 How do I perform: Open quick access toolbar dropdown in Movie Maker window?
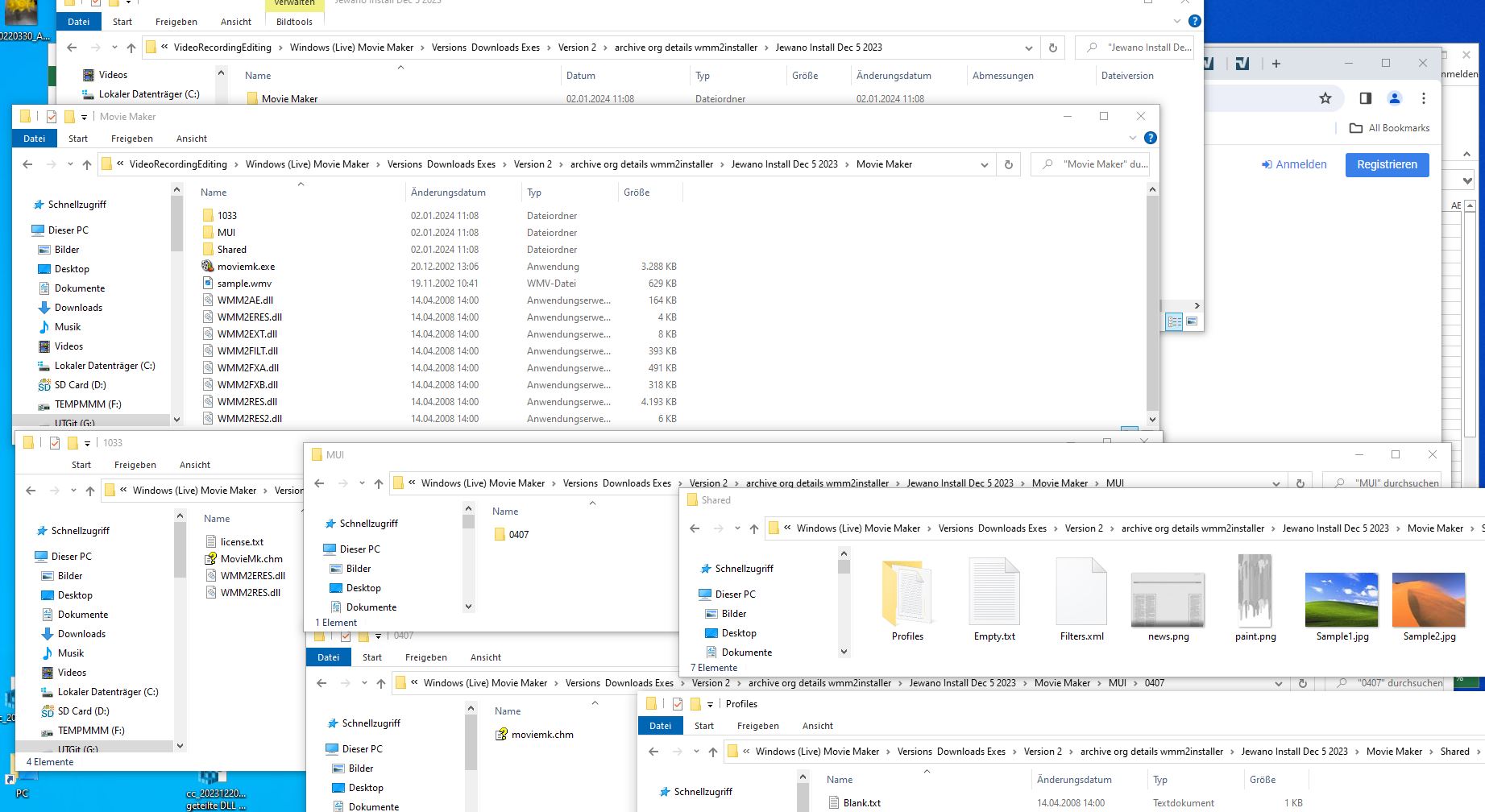point(84,117)
